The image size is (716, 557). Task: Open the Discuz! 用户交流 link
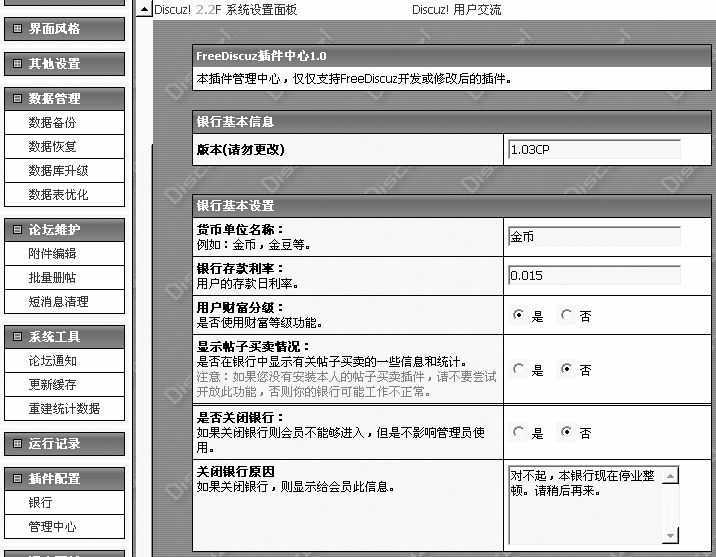coord(456,10)
